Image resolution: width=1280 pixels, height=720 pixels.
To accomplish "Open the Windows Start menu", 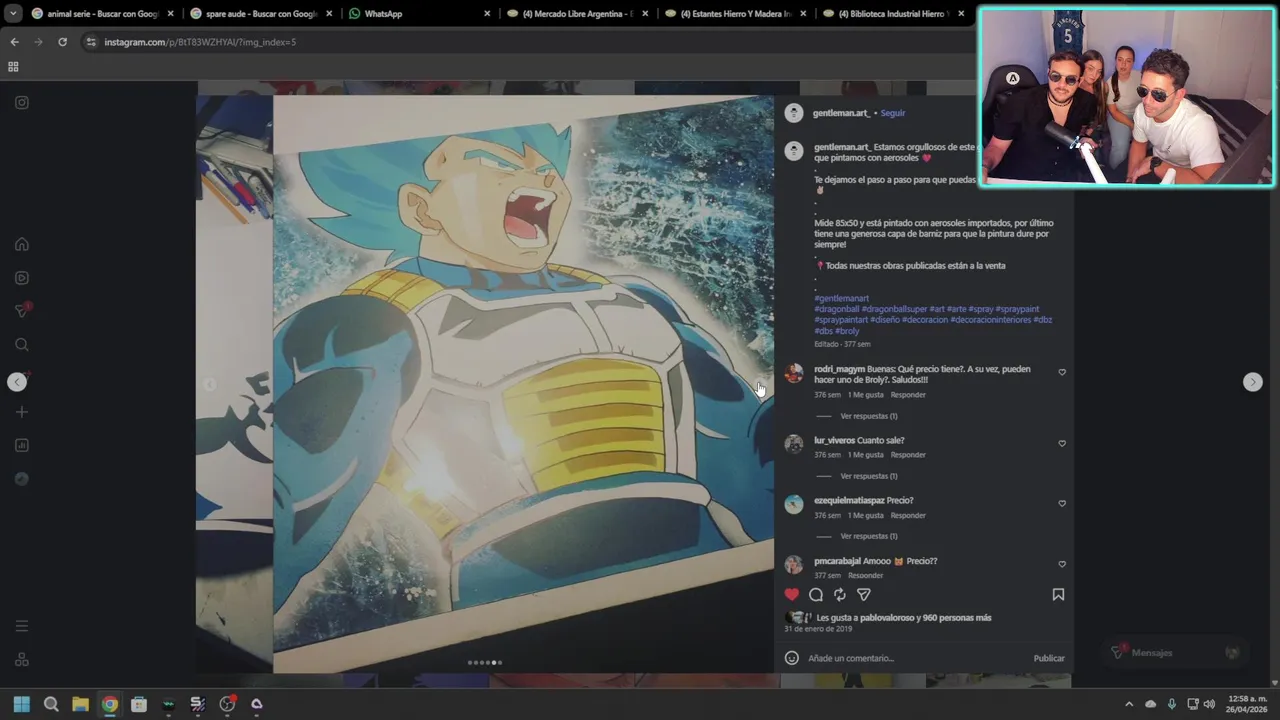I will click(22, 704).
